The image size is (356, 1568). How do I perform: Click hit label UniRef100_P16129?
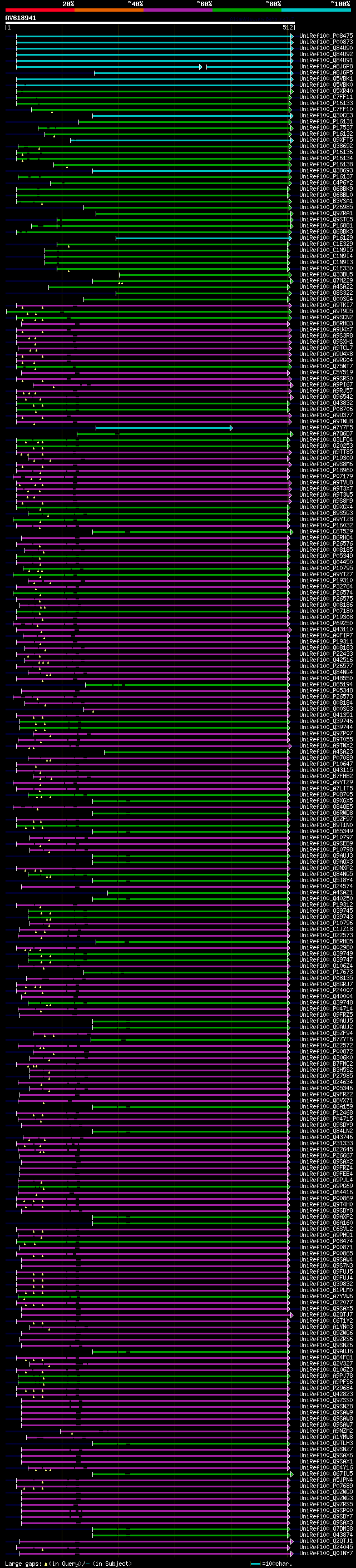click(x=326, y=238)
